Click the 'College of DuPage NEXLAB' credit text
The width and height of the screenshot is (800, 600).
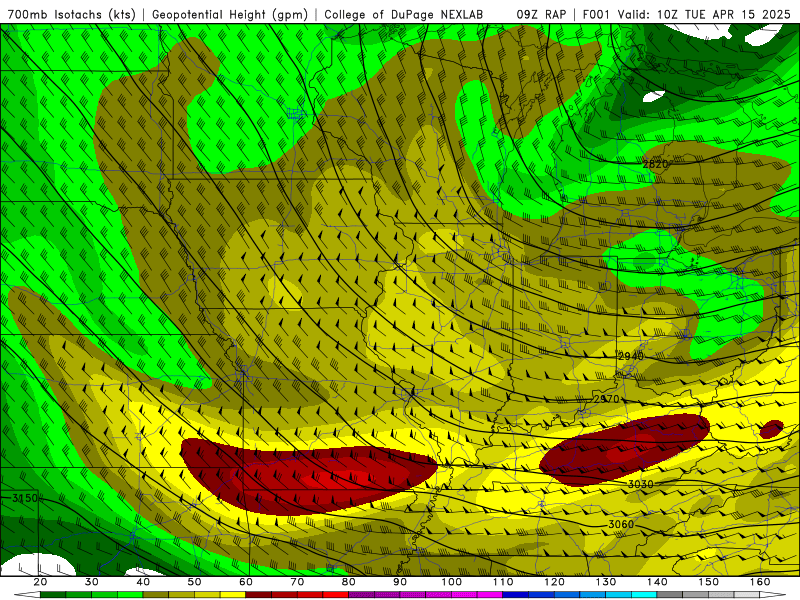click(404, 14)
